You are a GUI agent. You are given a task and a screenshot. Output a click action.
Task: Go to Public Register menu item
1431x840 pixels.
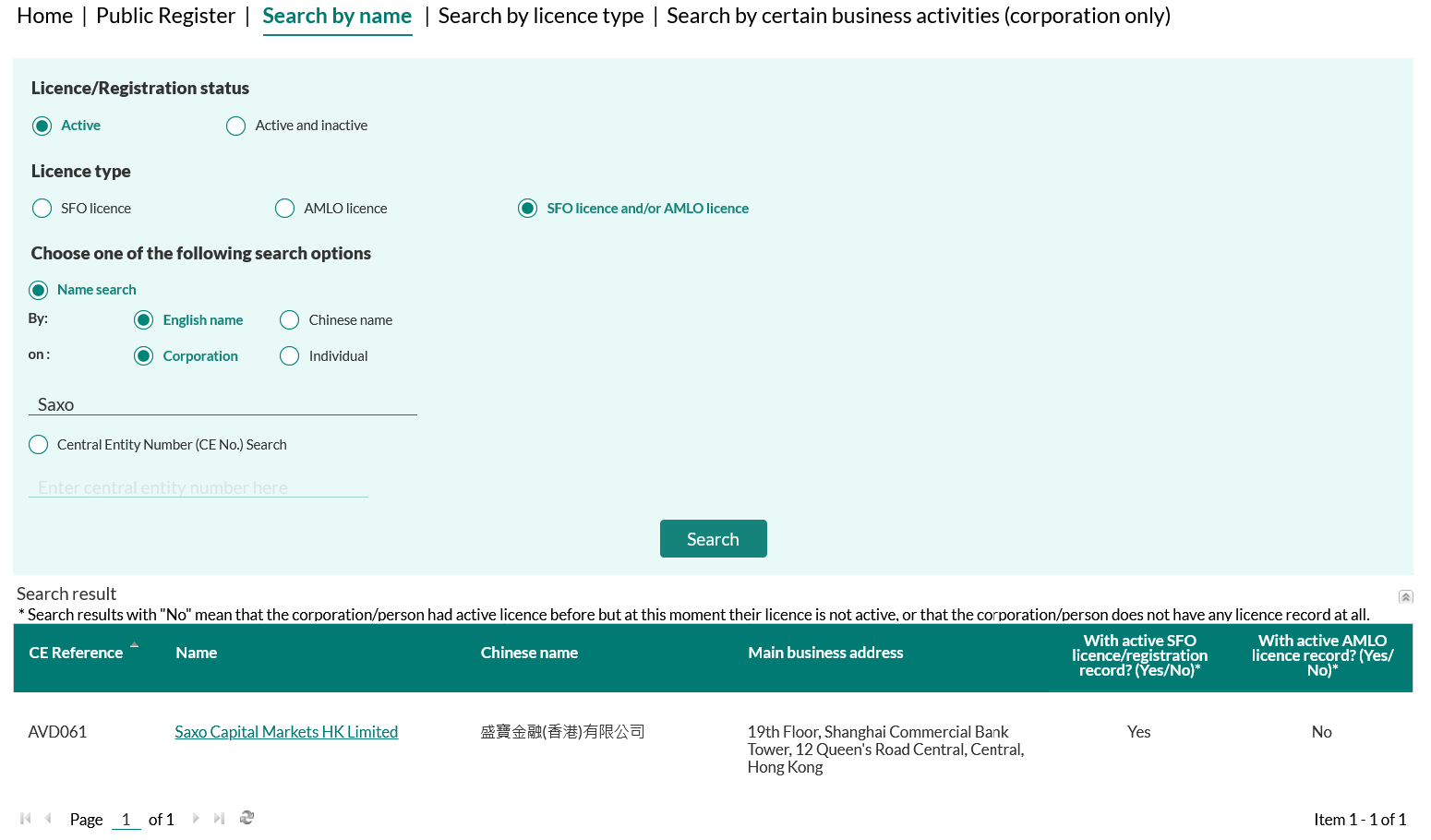click(x=165, y=17)
